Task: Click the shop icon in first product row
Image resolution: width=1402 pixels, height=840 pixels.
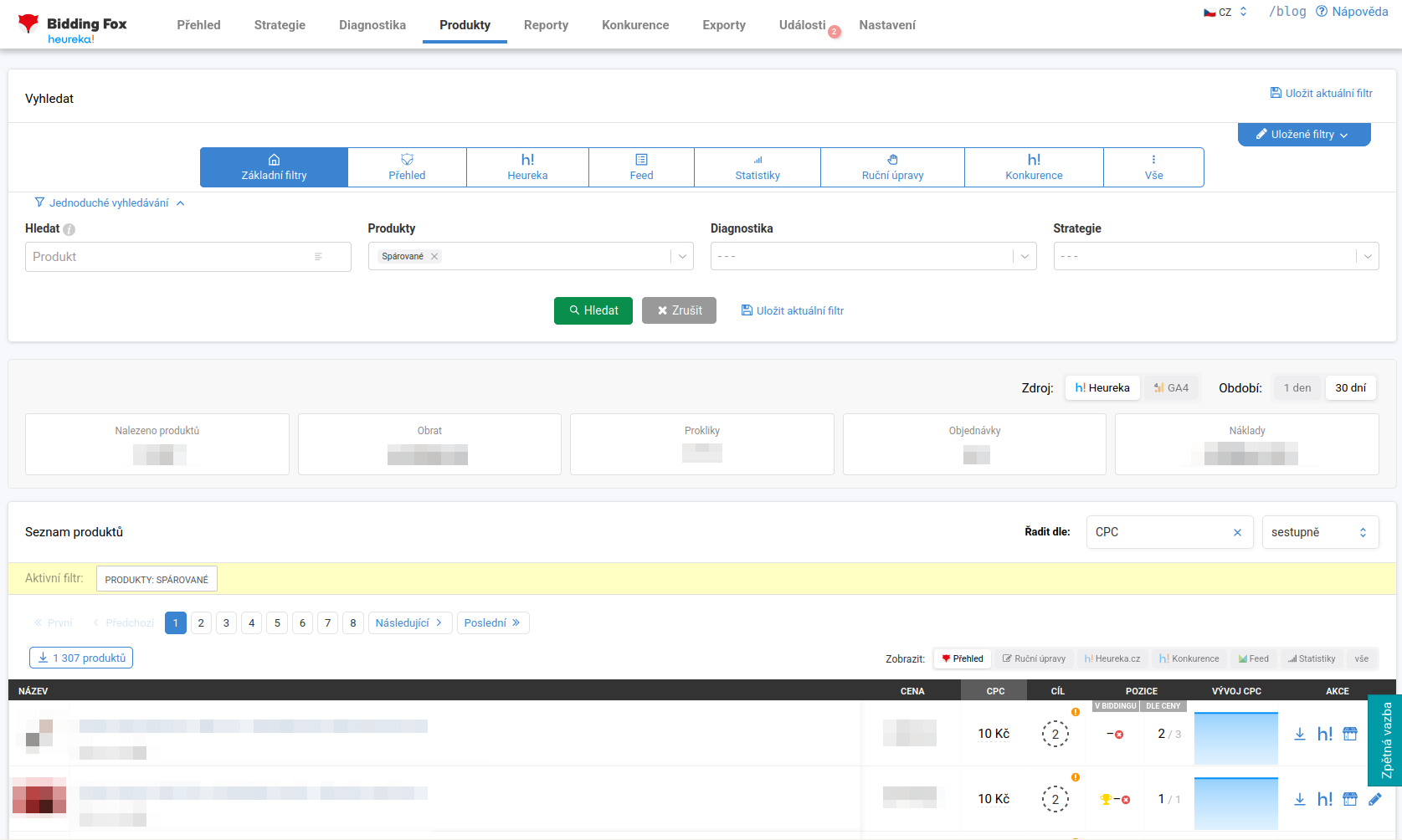Action: tap(1350, 734)
